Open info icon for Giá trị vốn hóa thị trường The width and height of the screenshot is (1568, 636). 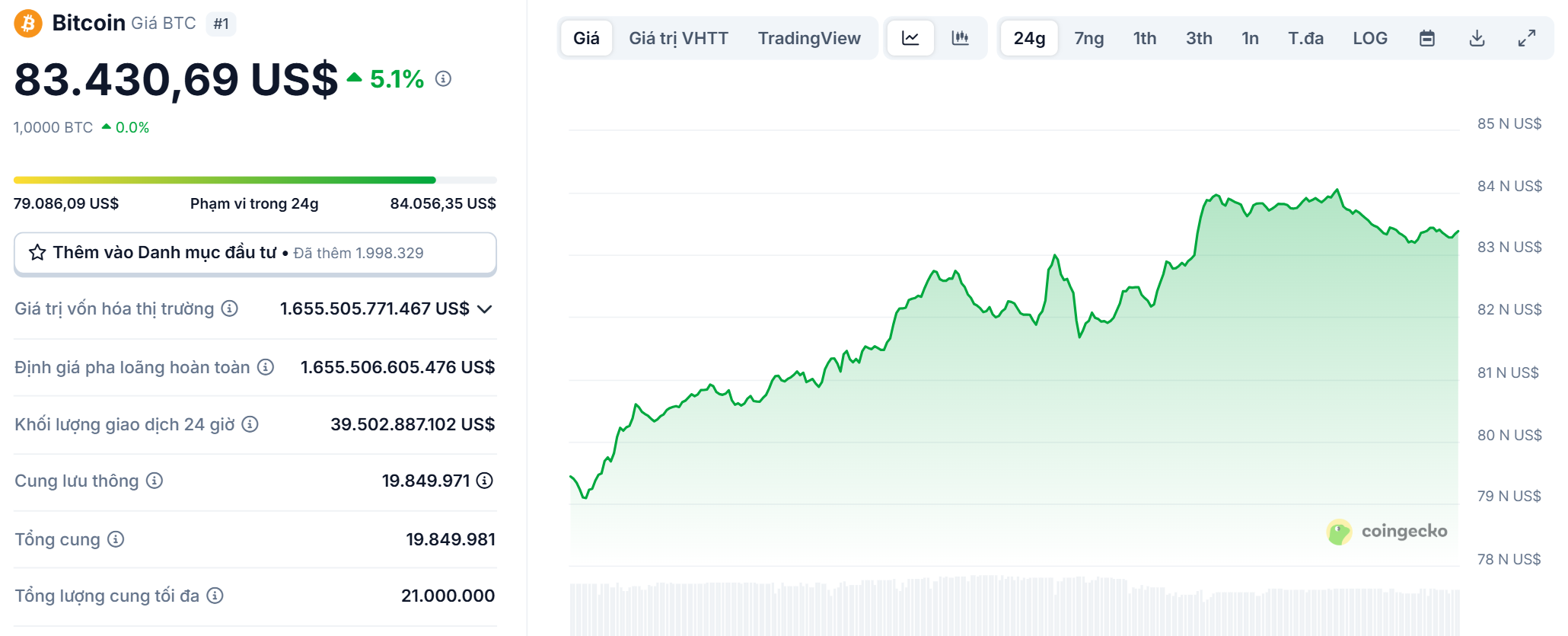[x=229, y=308]
